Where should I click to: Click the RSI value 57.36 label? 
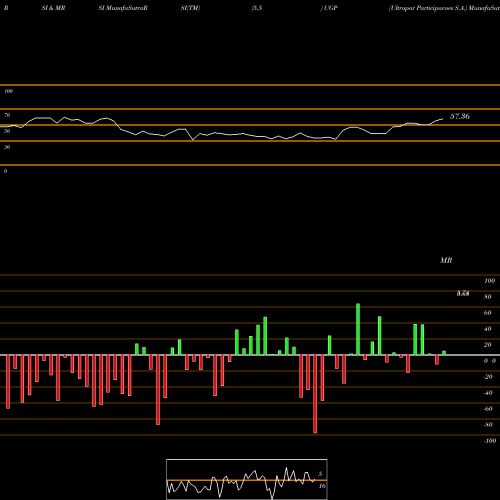(460, 116)
